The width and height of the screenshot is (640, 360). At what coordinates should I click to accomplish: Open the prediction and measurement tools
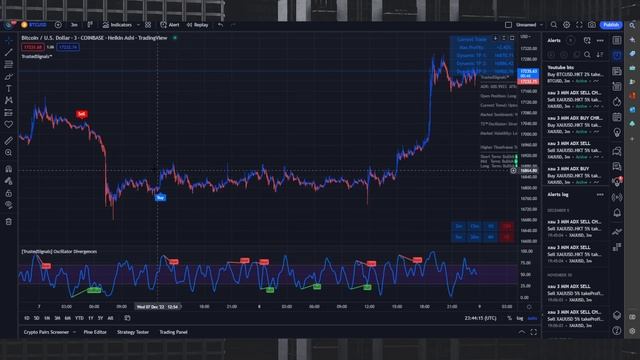9,113
